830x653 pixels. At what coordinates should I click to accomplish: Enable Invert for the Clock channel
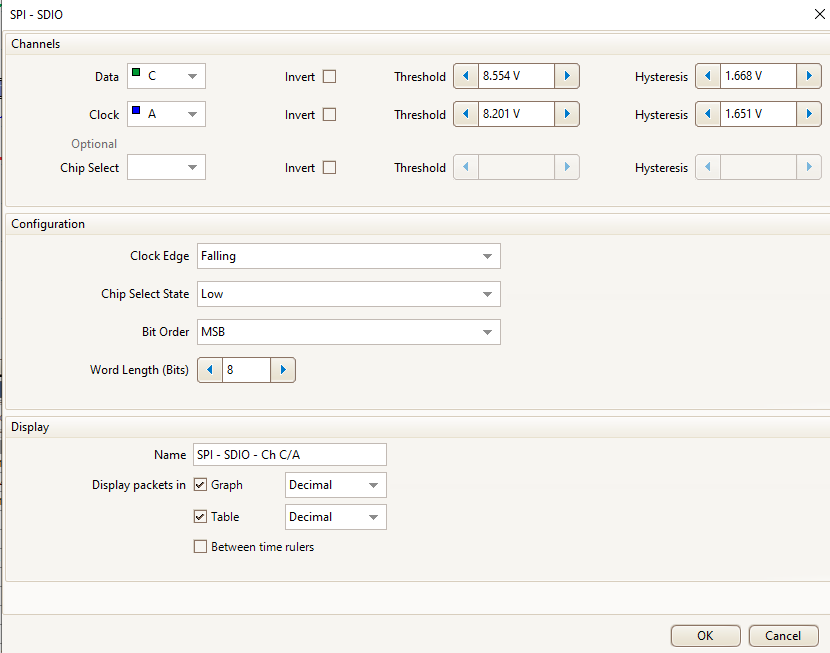coord(329,115)
